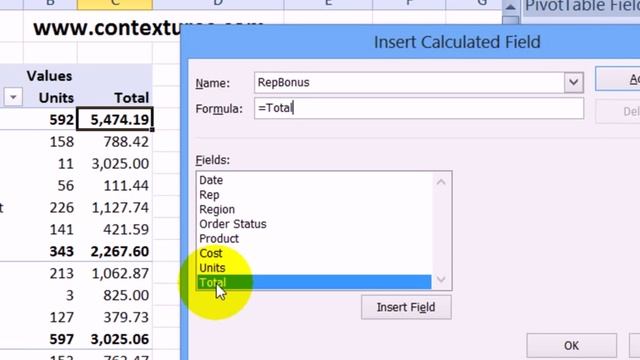Select the cell showing 1,062.87

click(x=115, y=273)
